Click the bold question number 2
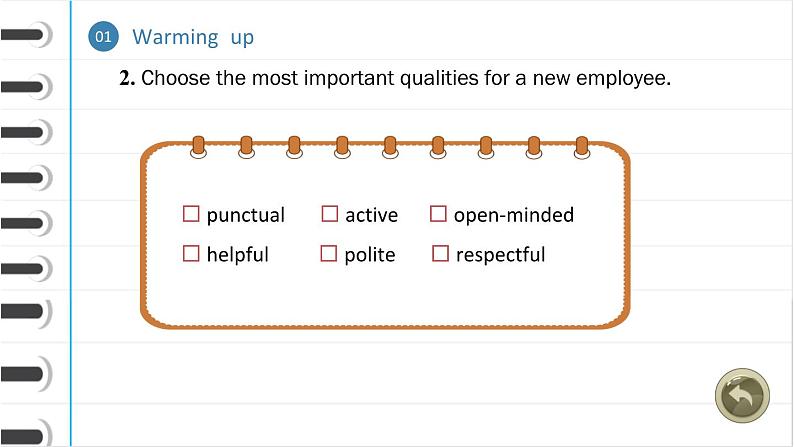 click(127, 78)
